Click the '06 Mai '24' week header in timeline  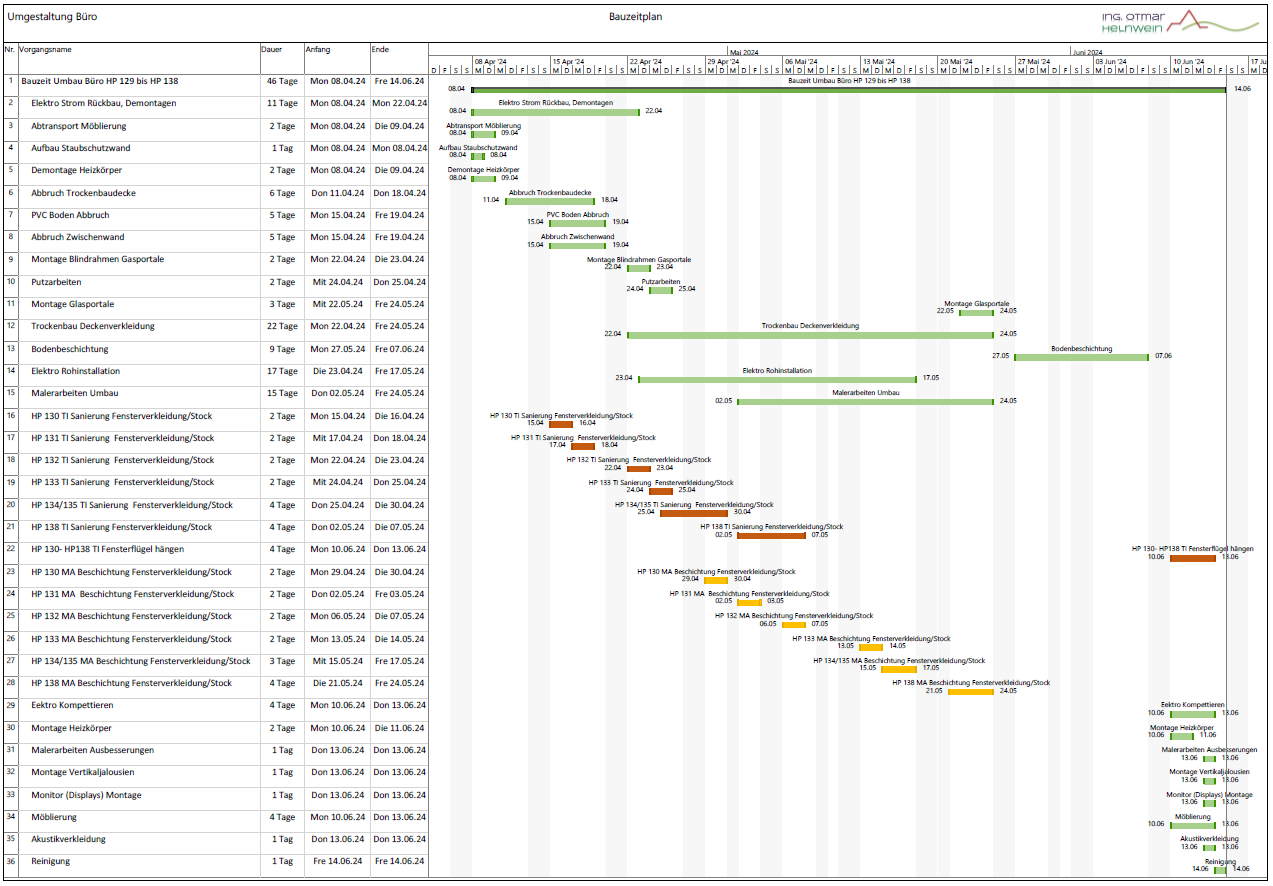point(801,60)
